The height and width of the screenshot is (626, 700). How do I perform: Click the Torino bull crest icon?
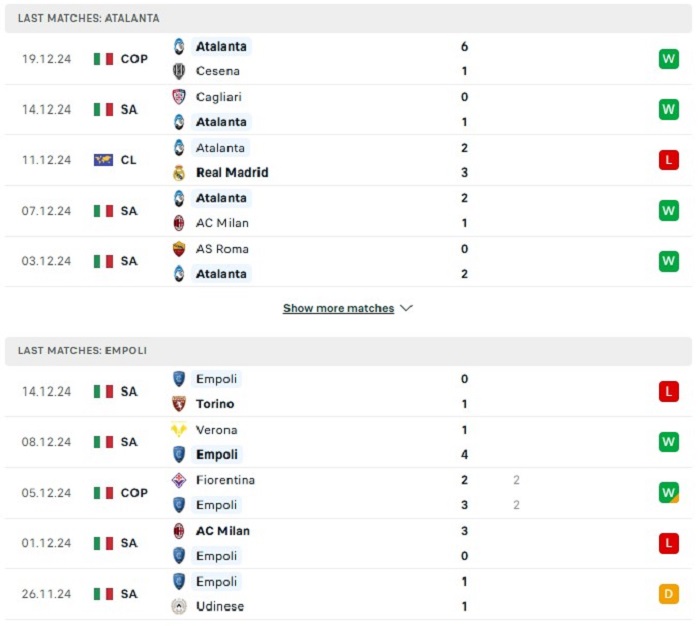point(179,404)
